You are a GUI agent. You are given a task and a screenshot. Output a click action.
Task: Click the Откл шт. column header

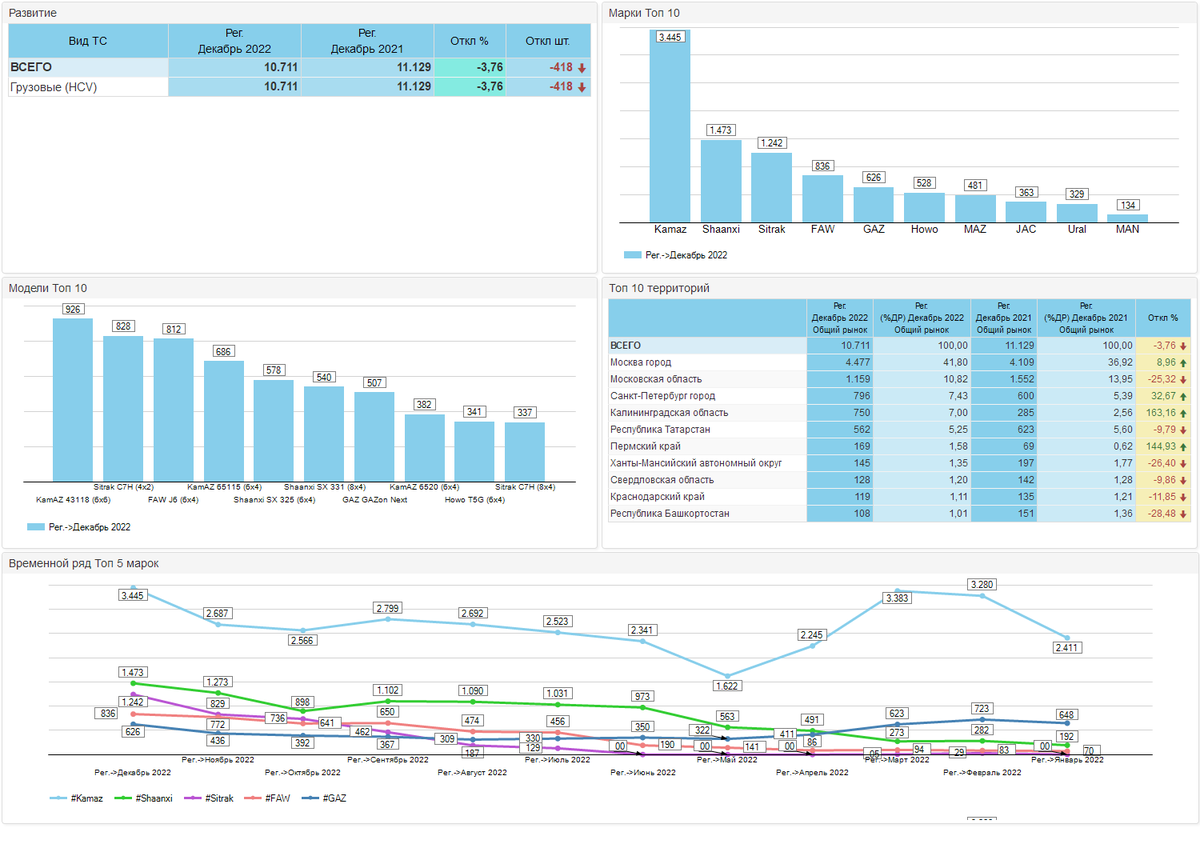[x=548, y=41]
